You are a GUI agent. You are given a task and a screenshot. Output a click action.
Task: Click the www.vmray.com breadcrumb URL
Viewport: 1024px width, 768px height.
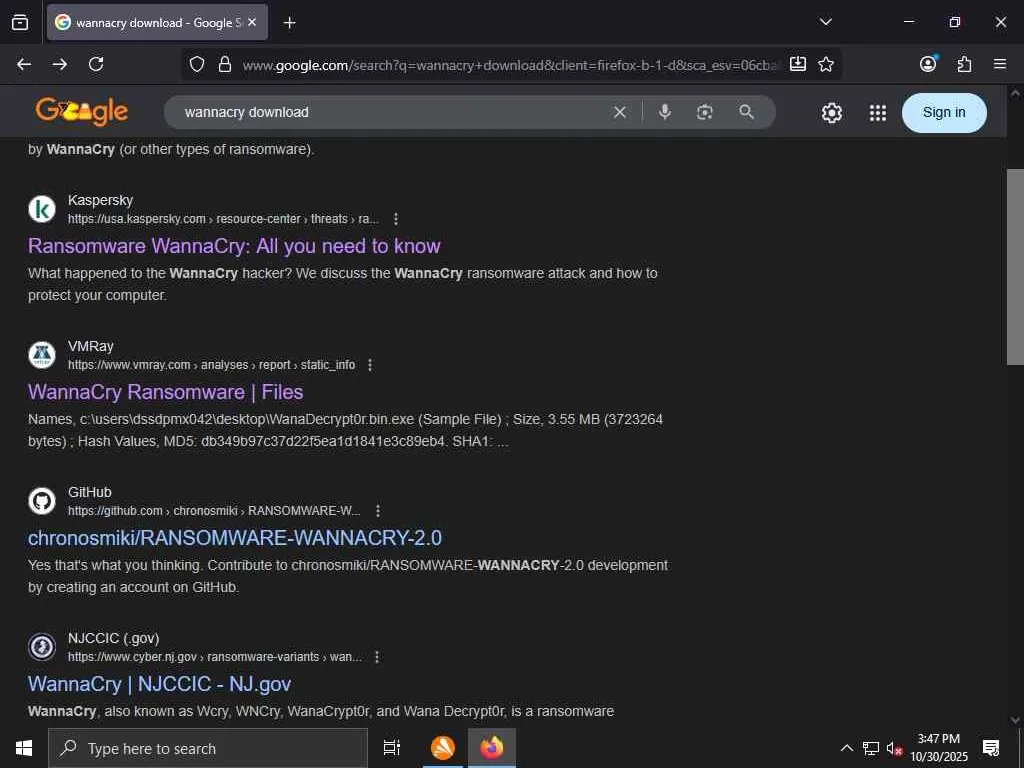point(212,364)
